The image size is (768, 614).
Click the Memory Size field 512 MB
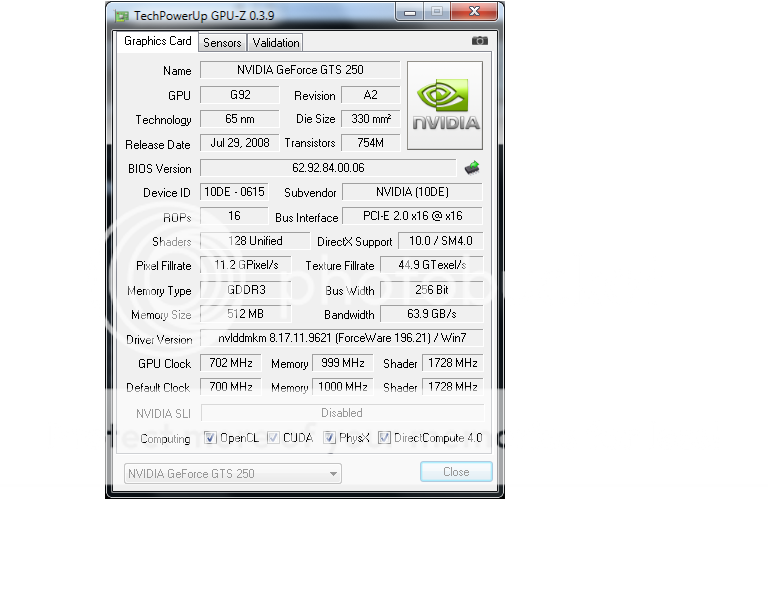(x=246, y=314)
